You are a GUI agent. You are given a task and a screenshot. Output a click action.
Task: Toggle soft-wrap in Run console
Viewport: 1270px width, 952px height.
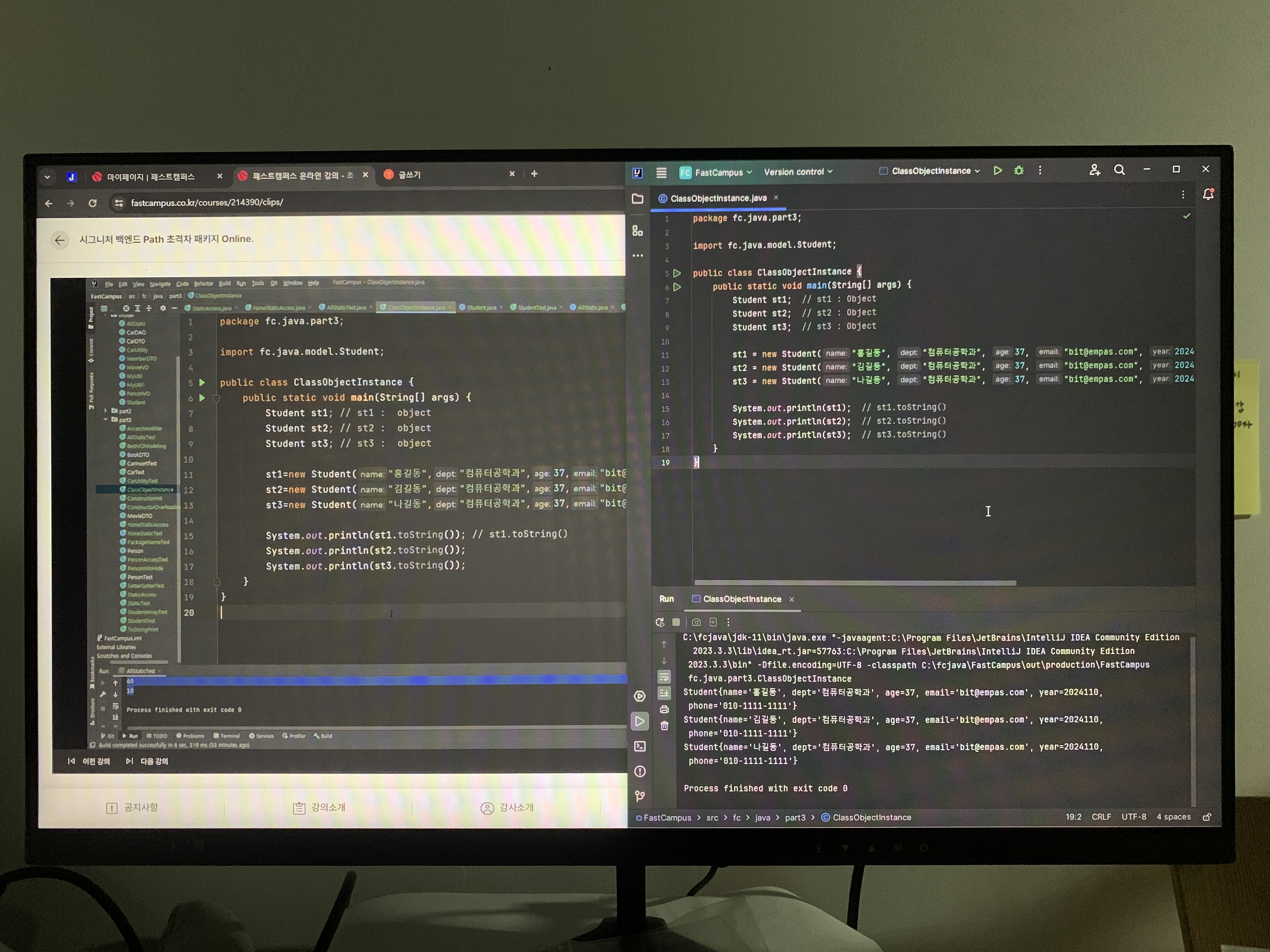(664, 677)
